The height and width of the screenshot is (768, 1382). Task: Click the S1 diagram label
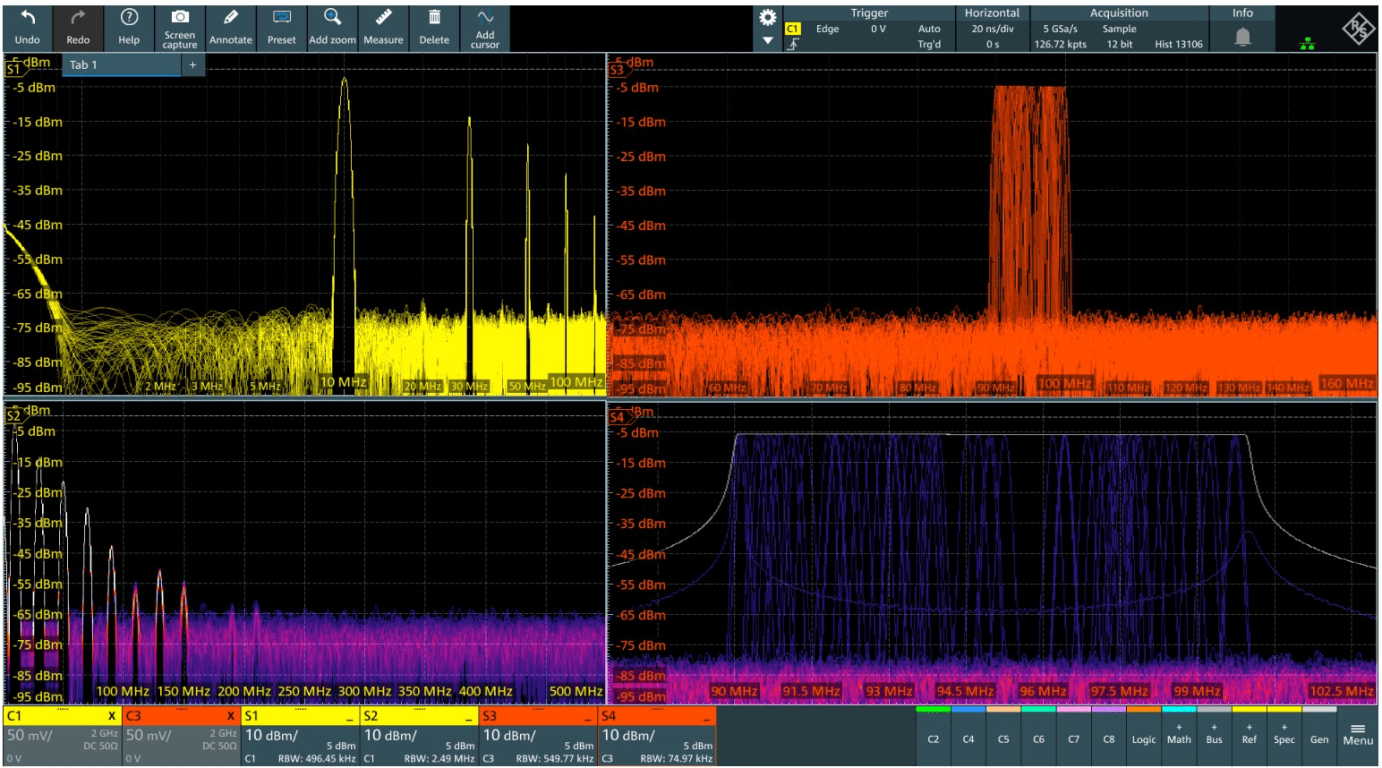[14, 71]
